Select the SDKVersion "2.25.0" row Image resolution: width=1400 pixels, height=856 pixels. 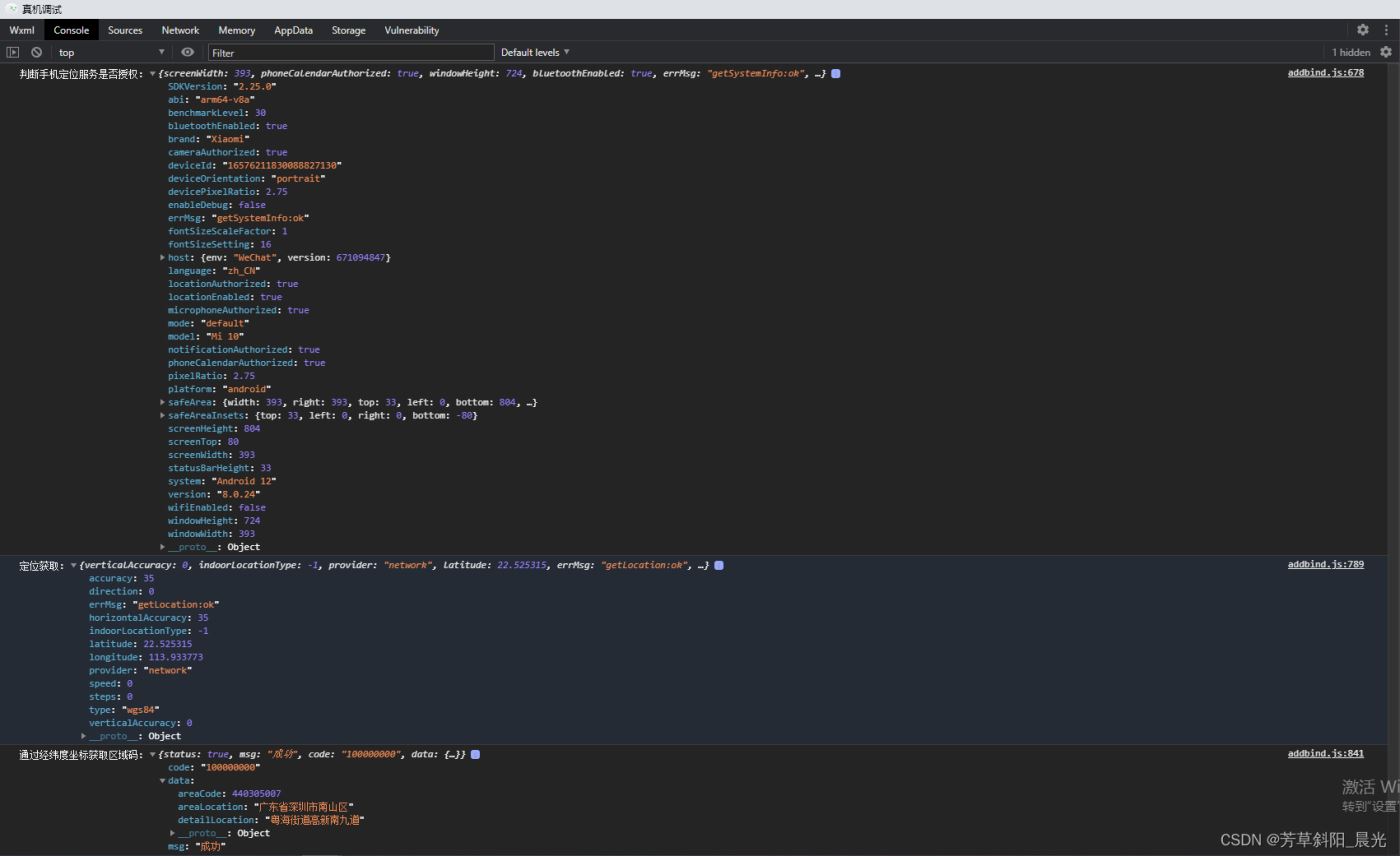click(222, 86)
